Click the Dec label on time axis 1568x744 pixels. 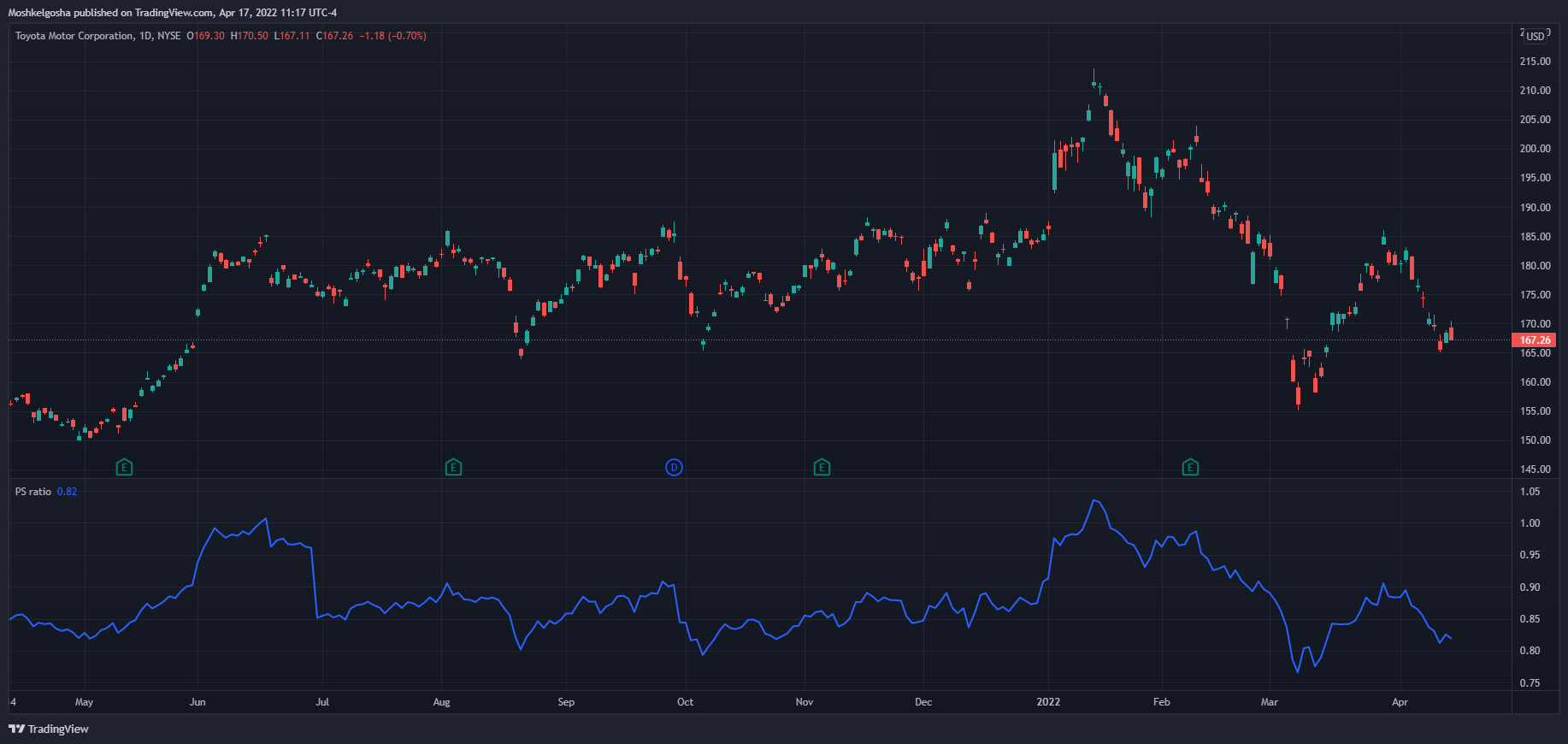pos(923,702)
